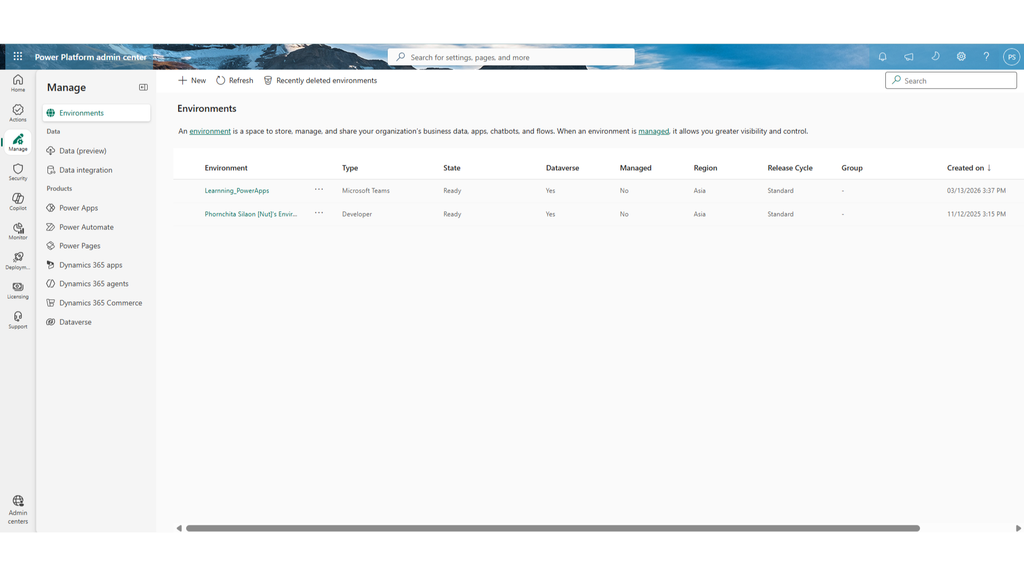The image size is (1024, 576).
Task: Sort by Group column header
Action: click(x=852, y=168)
